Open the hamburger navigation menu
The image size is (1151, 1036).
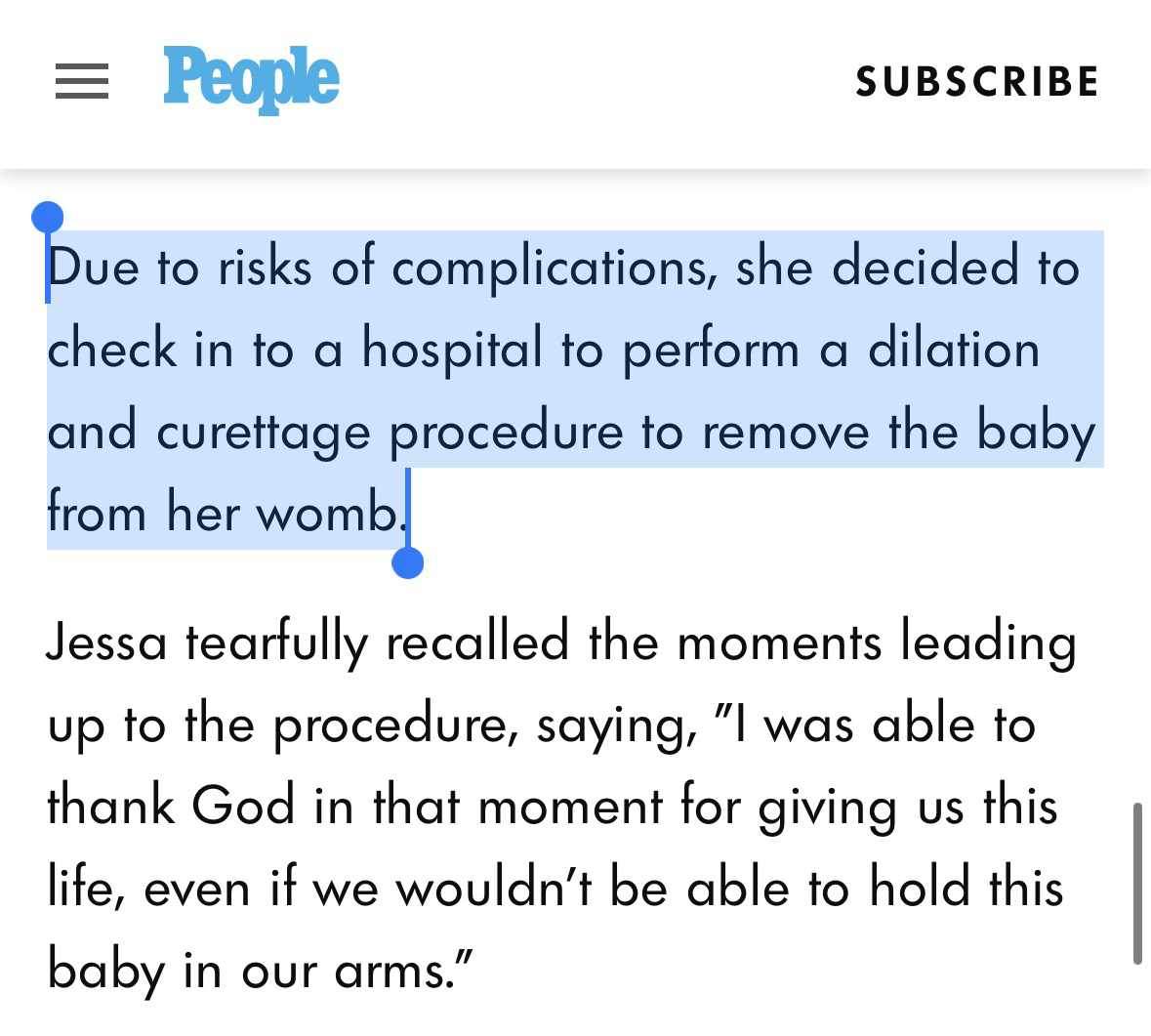pos(82,81)
